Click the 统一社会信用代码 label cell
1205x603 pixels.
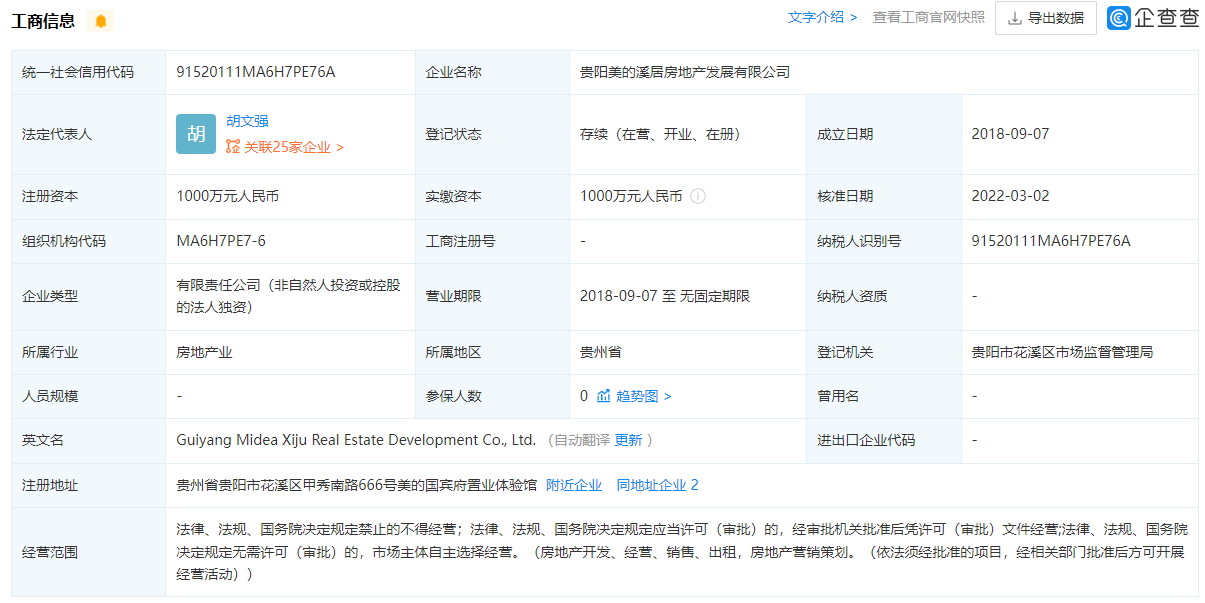click(x=89, y=72)
